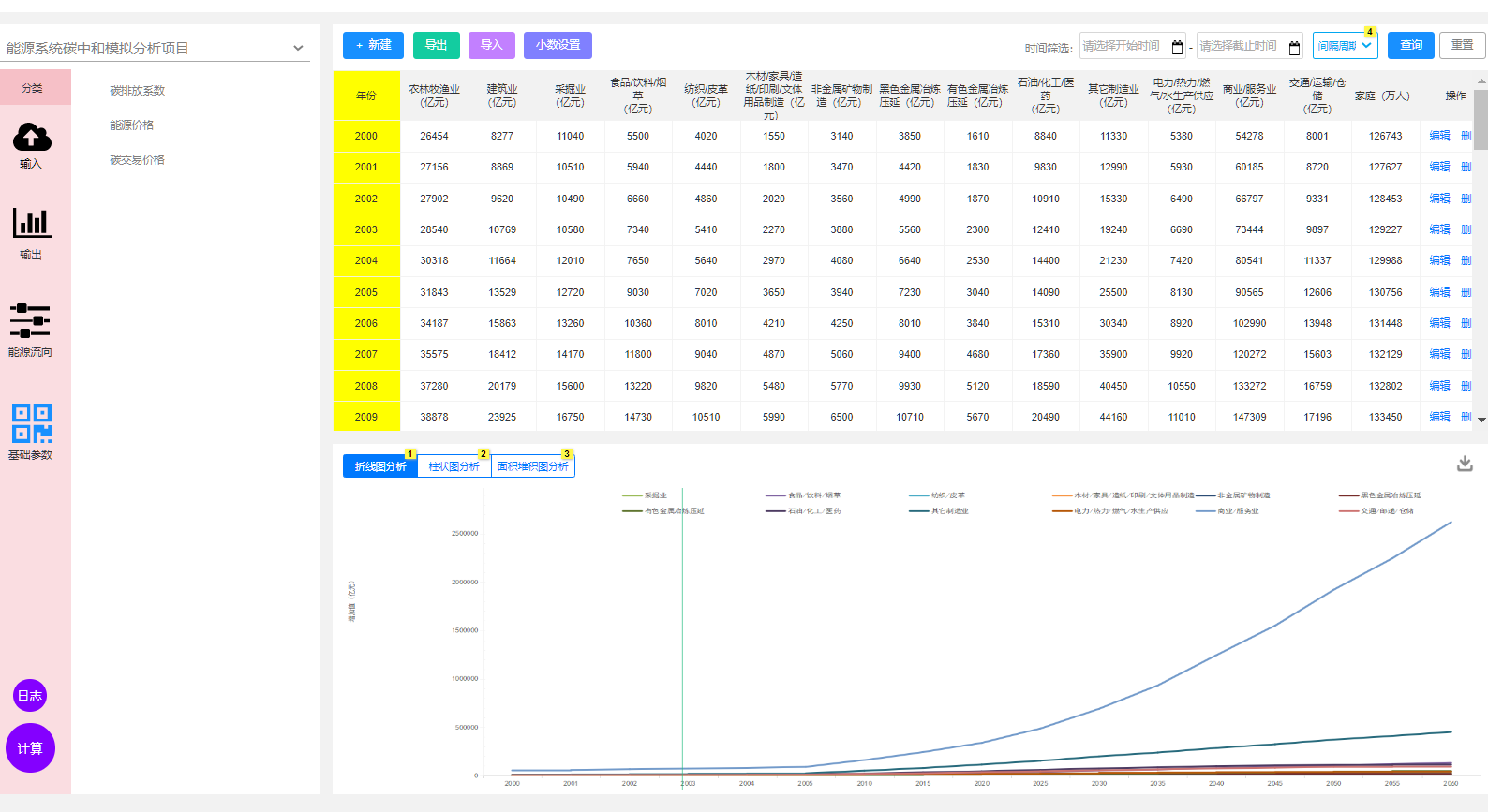Open the 间隔周期 interval dropdown
This screenshot has height=812, width=1488.
(x=1345, y=45)
